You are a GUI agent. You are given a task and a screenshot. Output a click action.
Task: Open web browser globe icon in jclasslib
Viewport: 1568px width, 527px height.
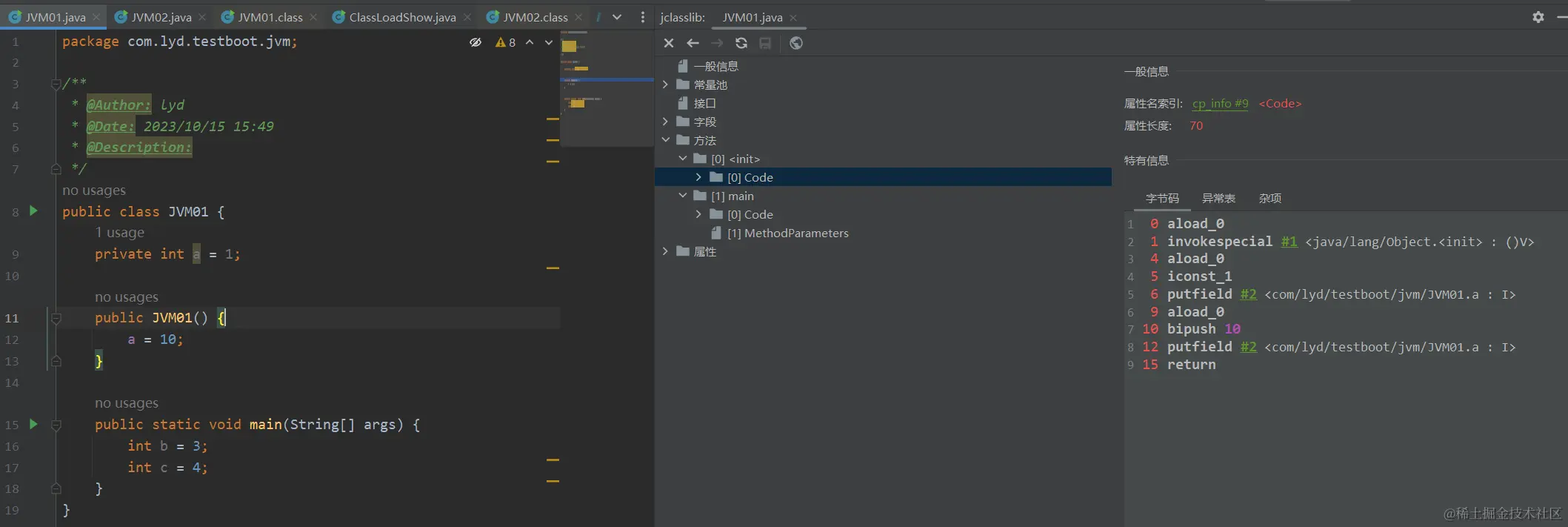(x=796, y=43)
